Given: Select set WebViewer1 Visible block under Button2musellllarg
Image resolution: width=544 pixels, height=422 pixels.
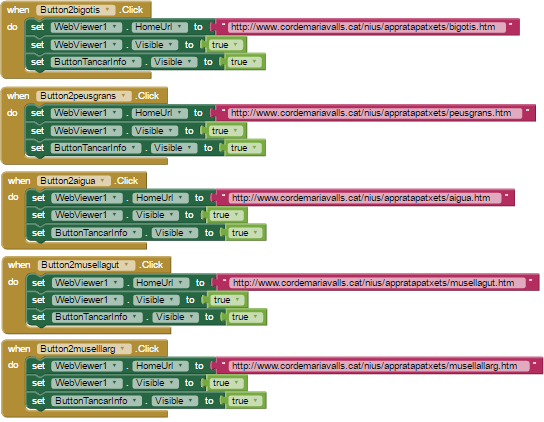Looking at the screenshot, I should [137, 383].
